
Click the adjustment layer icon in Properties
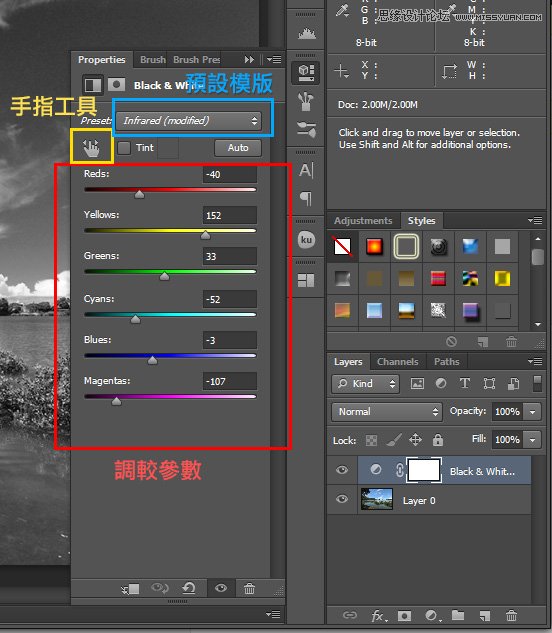[92, 85]
